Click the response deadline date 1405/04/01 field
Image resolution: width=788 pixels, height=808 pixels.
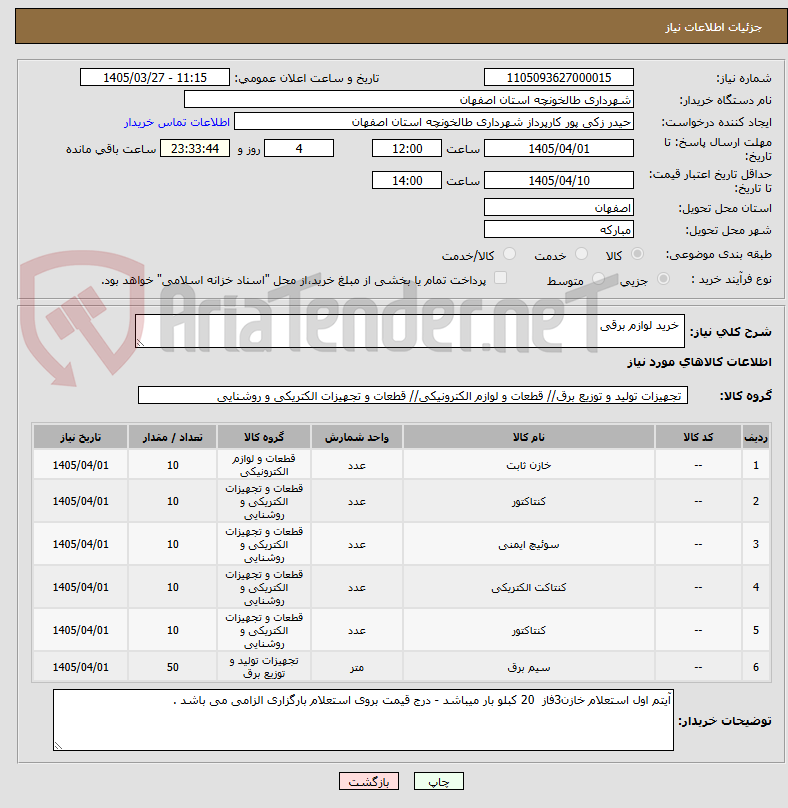559,148
